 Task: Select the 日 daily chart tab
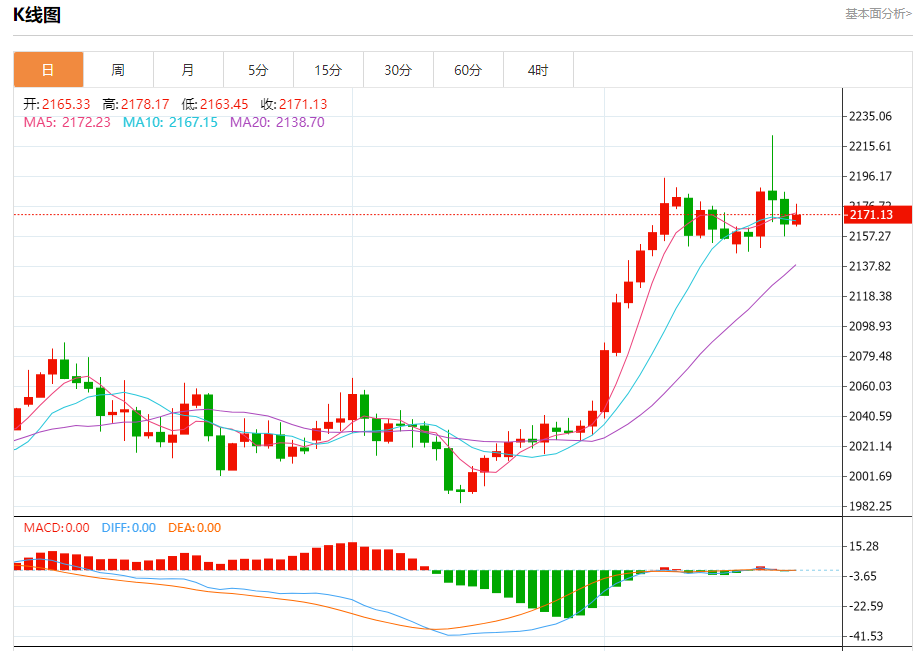coord(48,70)
